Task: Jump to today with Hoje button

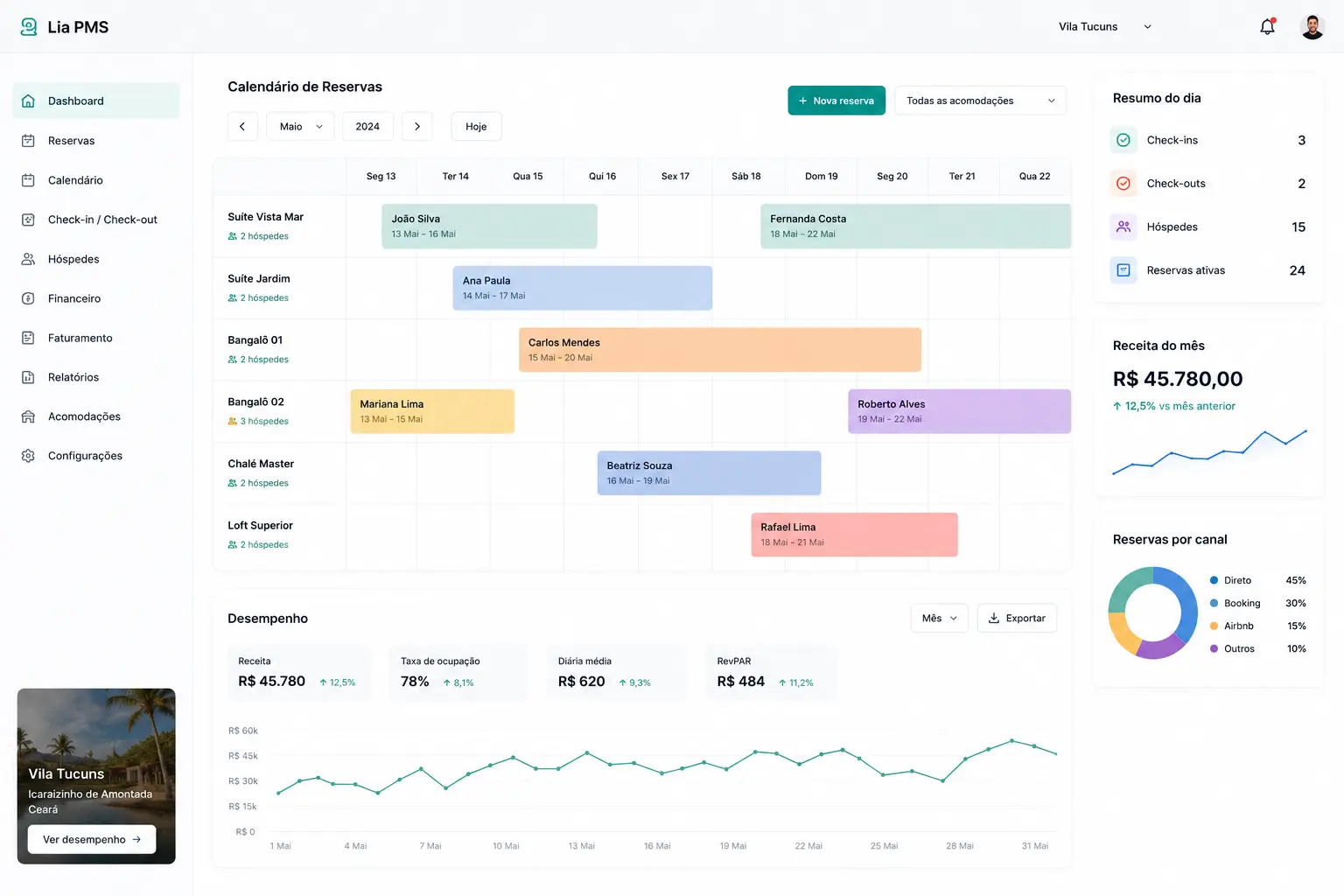Action: point(476,126)
